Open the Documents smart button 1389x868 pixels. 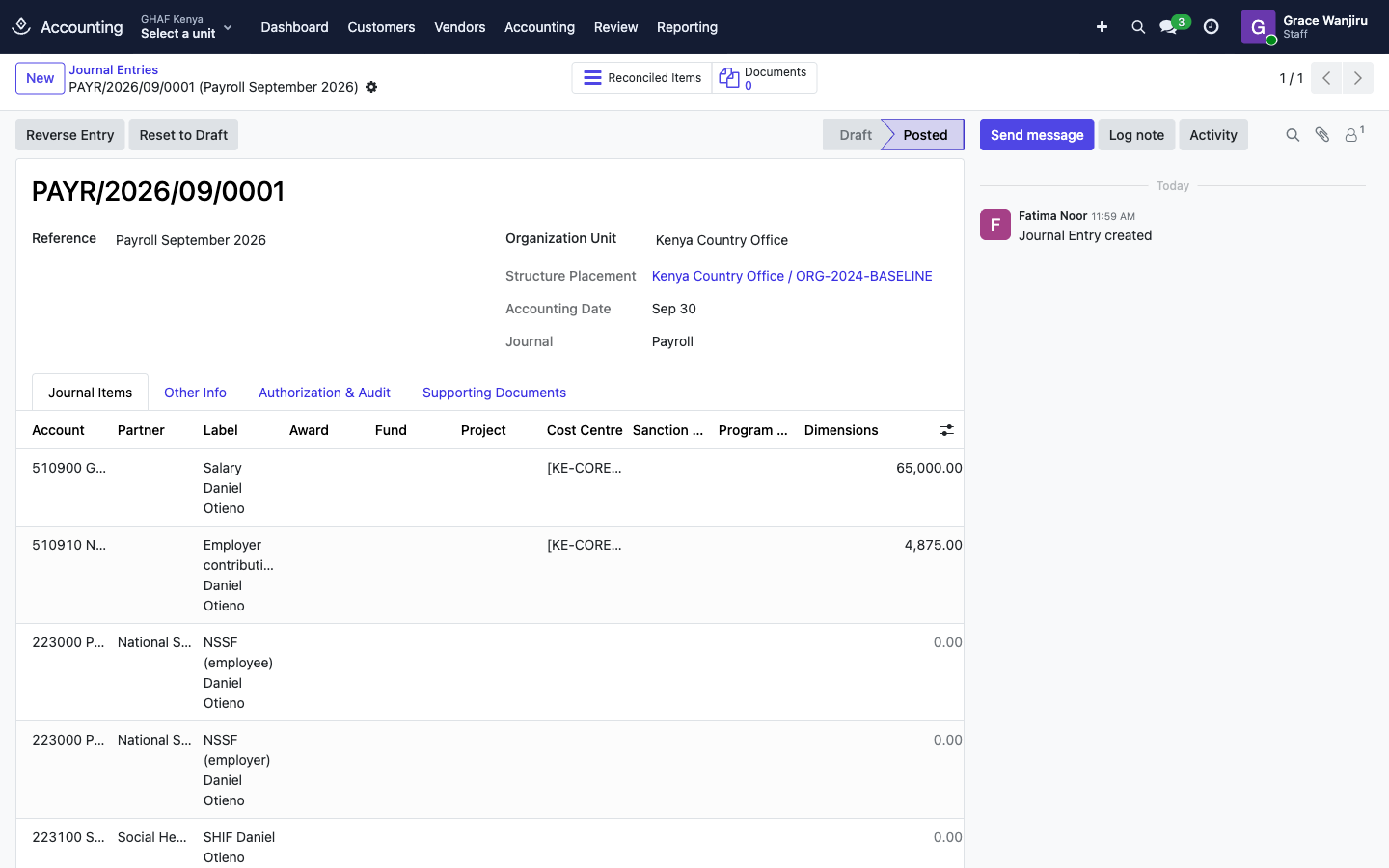(764, 78)
